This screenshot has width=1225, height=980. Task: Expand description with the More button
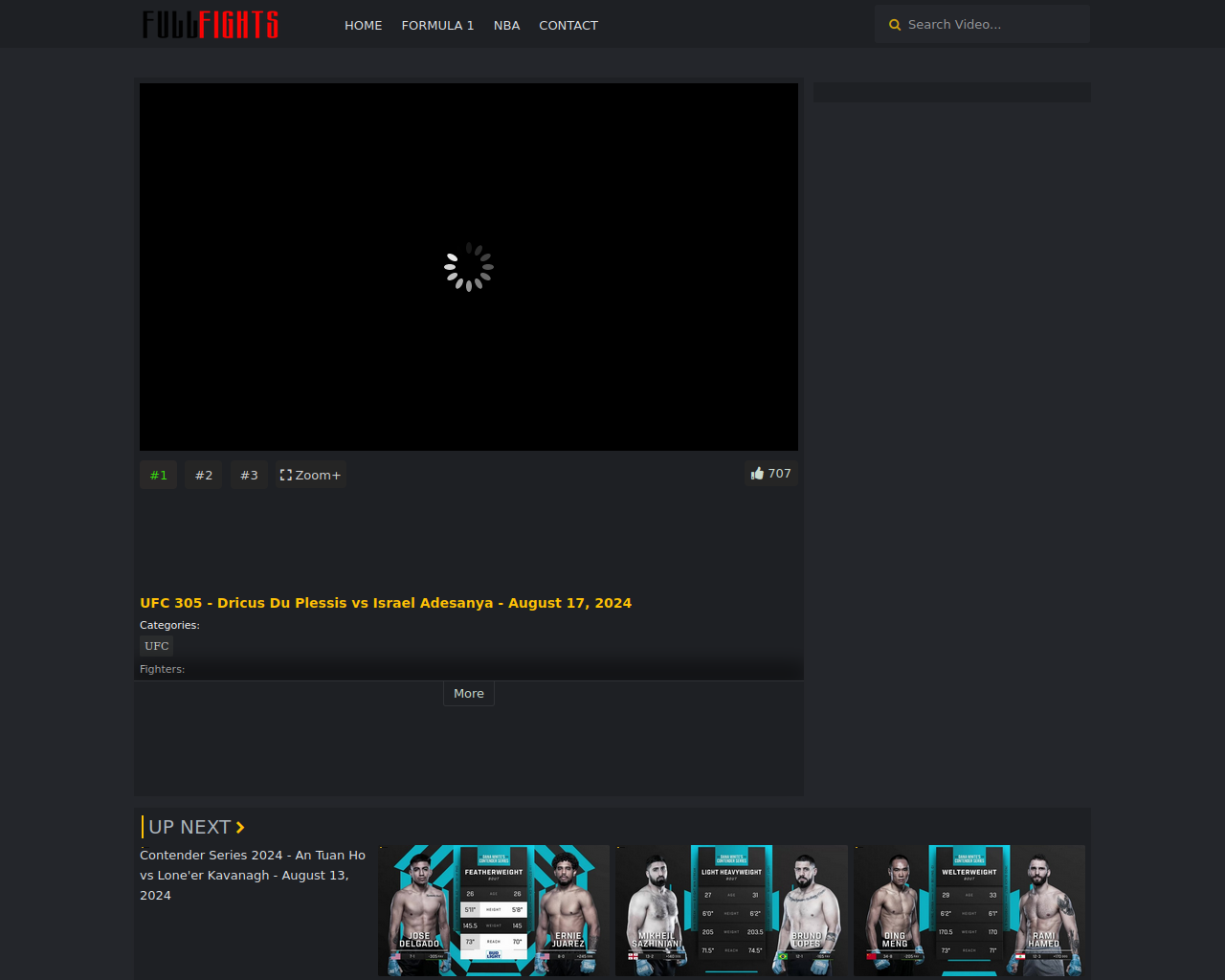[x=469, y=694]
